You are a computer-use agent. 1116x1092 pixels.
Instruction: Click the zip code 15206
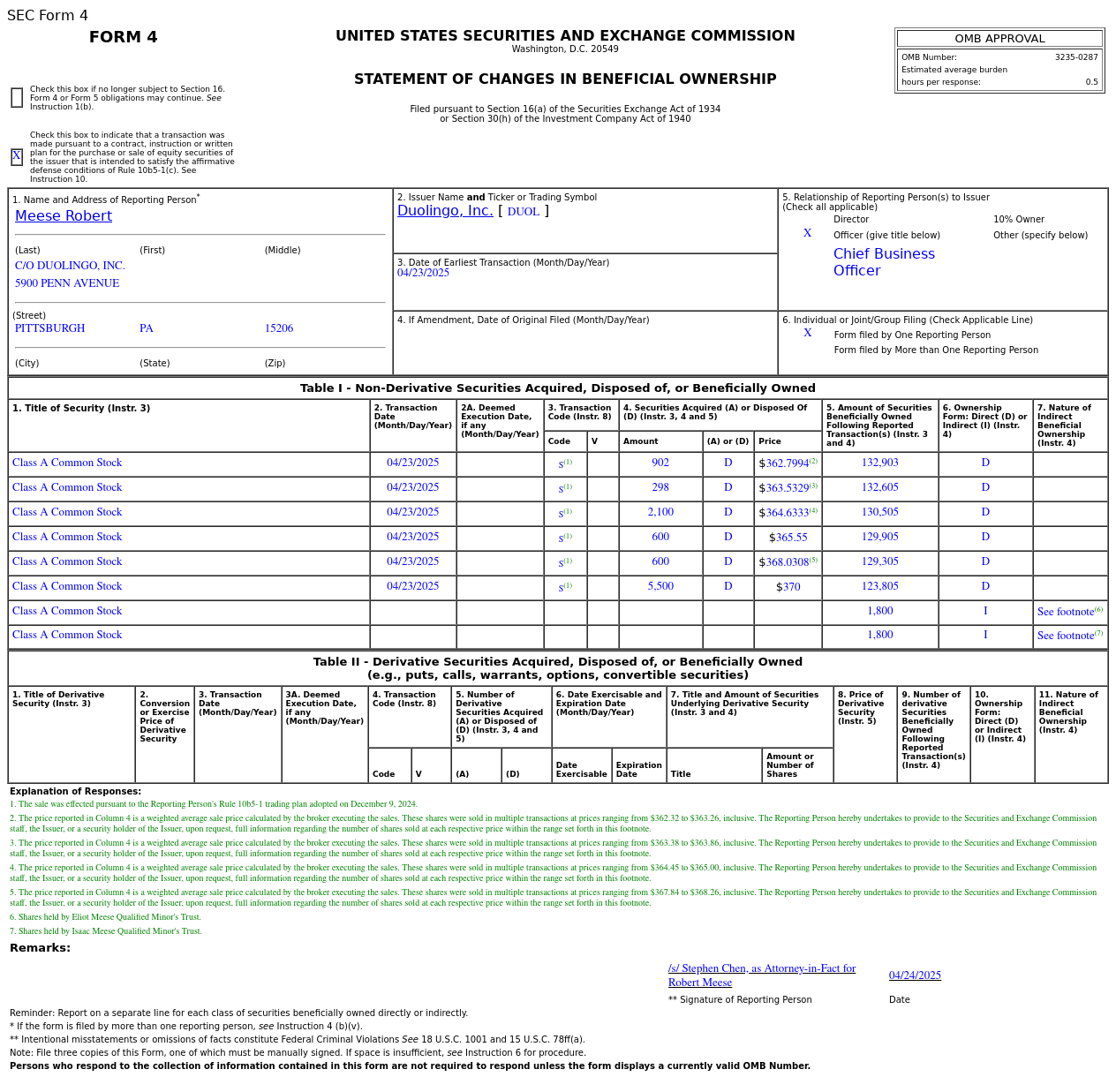click(279, 328)
